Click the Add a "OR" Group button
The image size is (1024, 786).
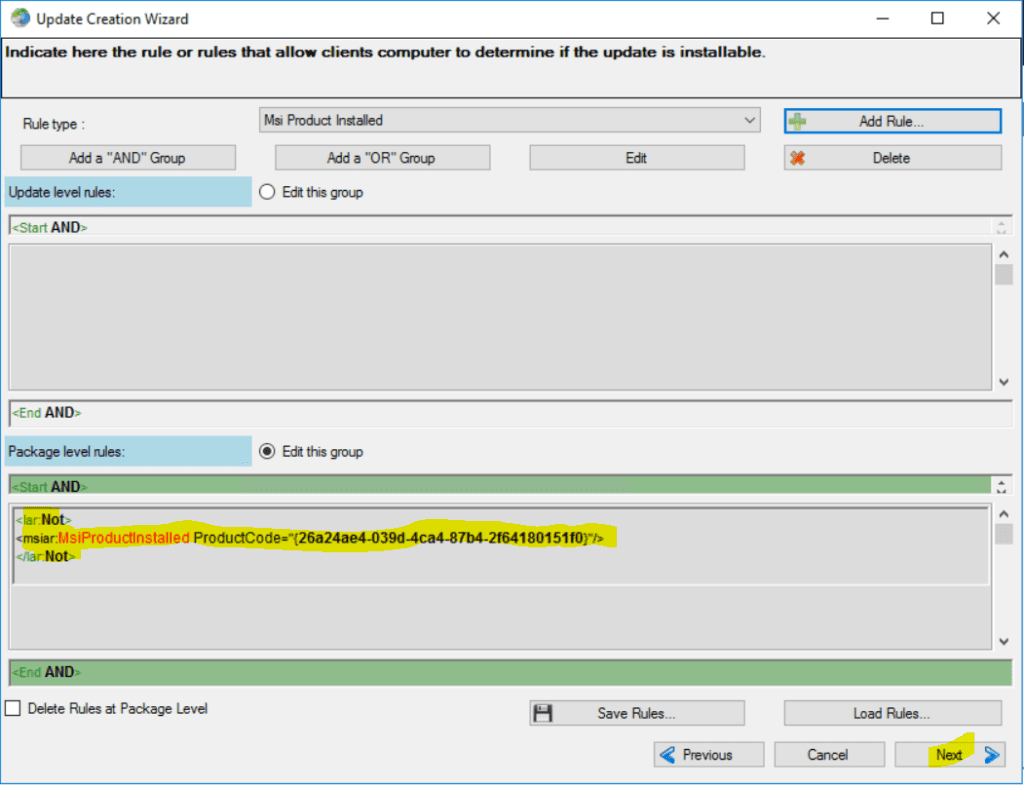point(382,157)
